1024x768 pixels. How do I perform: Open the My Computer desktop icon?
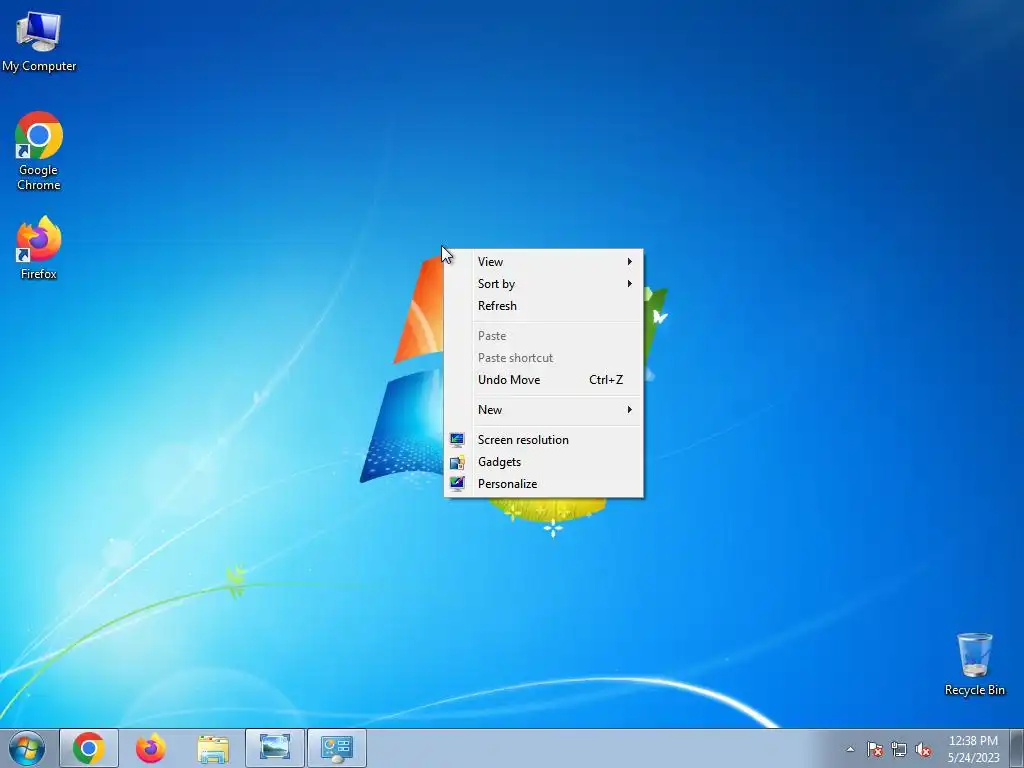coord(39,41)
